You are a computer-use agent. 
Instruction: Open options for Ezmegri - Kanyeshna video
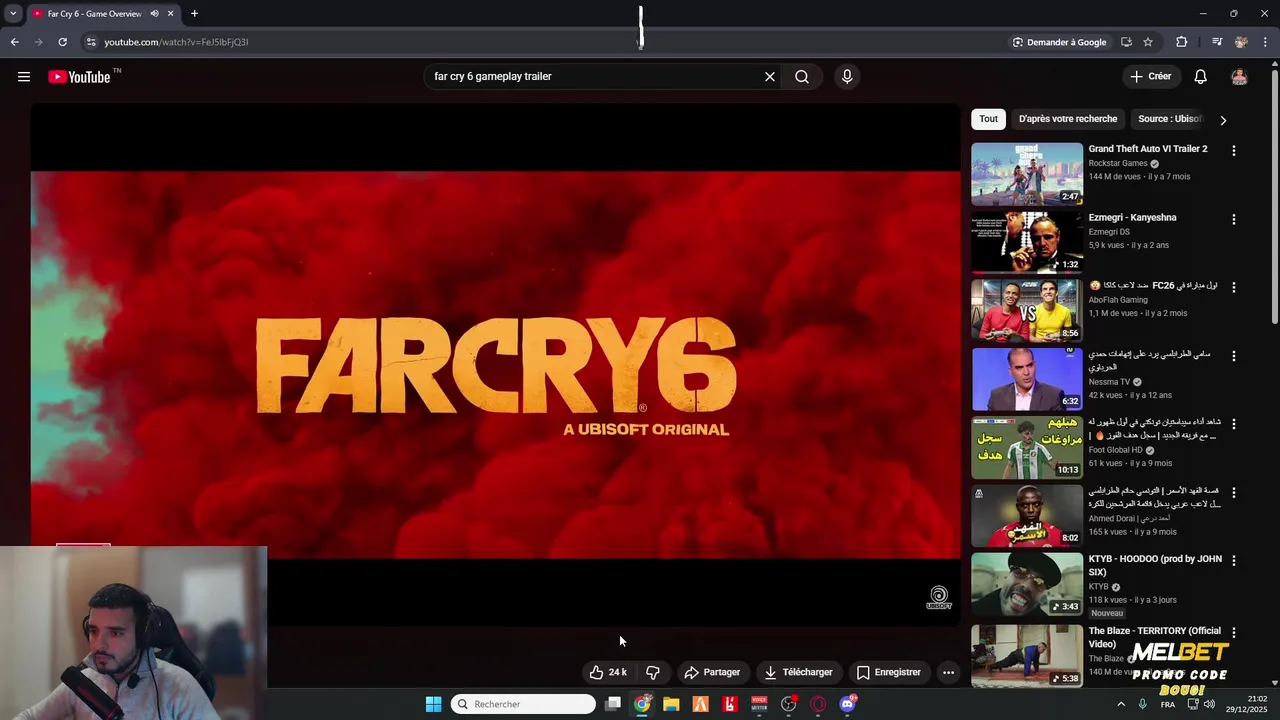[1233, 219]
